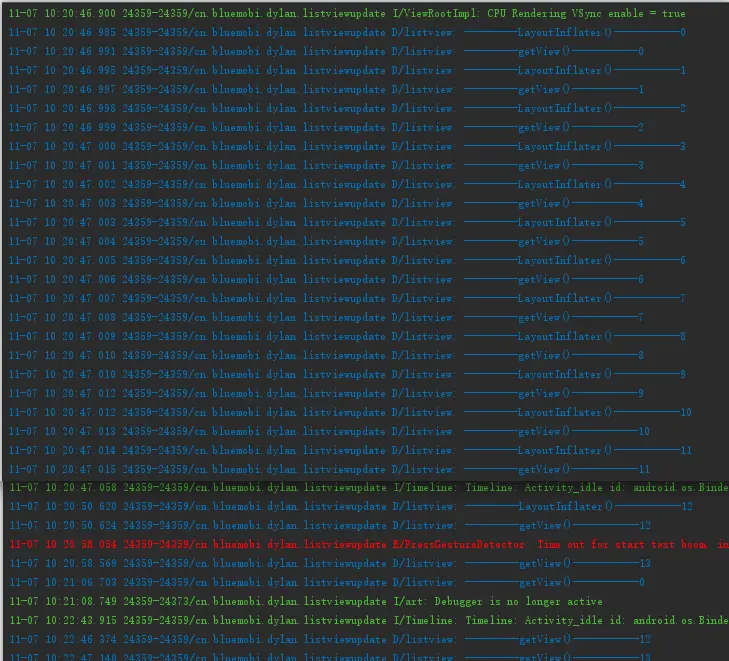Click the 'getView()——5' log row
Image resolution: width=729 pixels, height=661 pixels.
click(326, 242)
